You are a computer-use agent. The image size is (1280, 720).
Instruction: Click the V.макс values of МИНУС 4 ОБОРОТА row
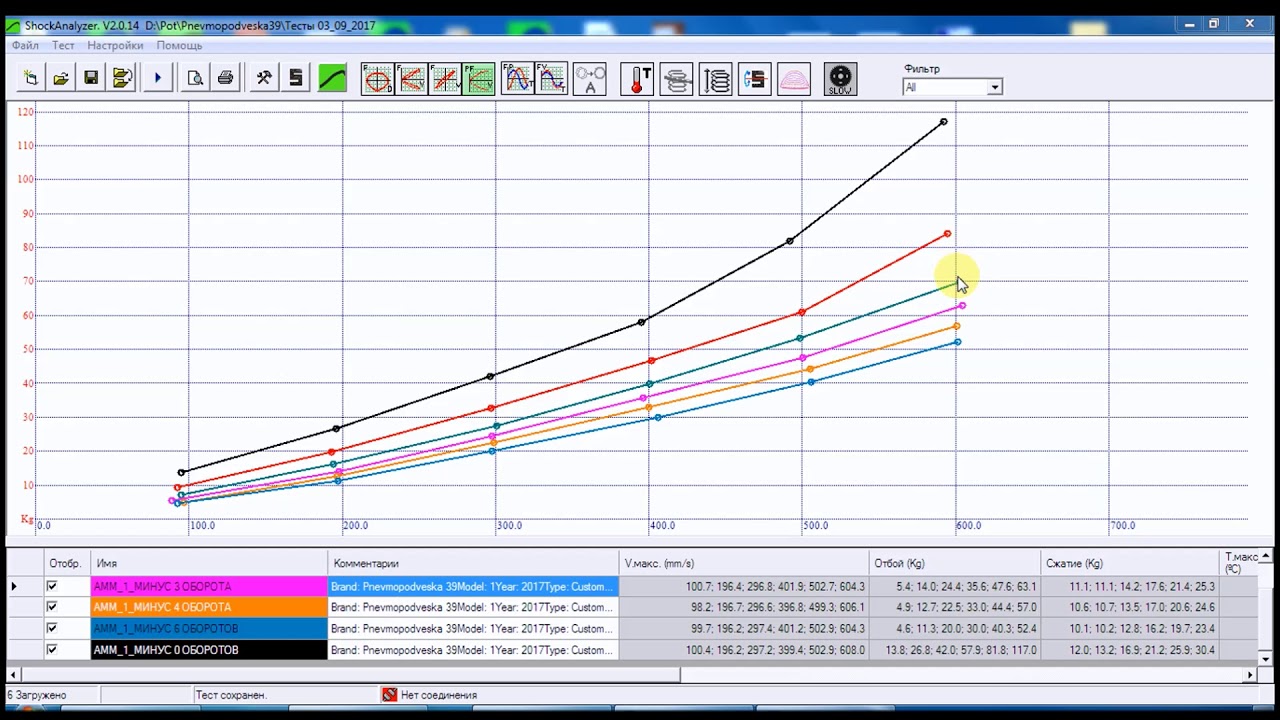(743, 608)
